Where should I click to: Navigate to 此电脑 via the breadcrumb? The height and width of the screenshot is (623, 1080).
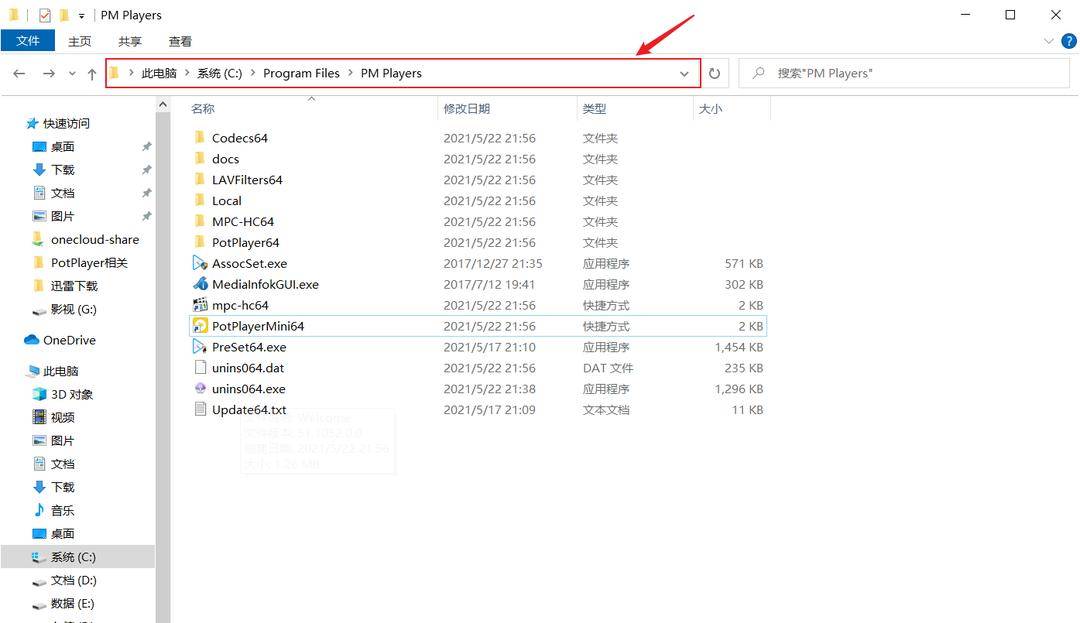pos(158,72)
